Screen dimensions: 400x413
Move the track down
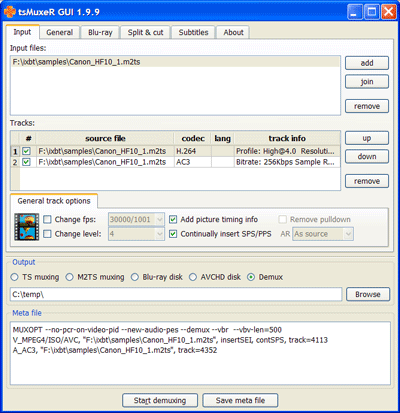[x=367, y=156]
